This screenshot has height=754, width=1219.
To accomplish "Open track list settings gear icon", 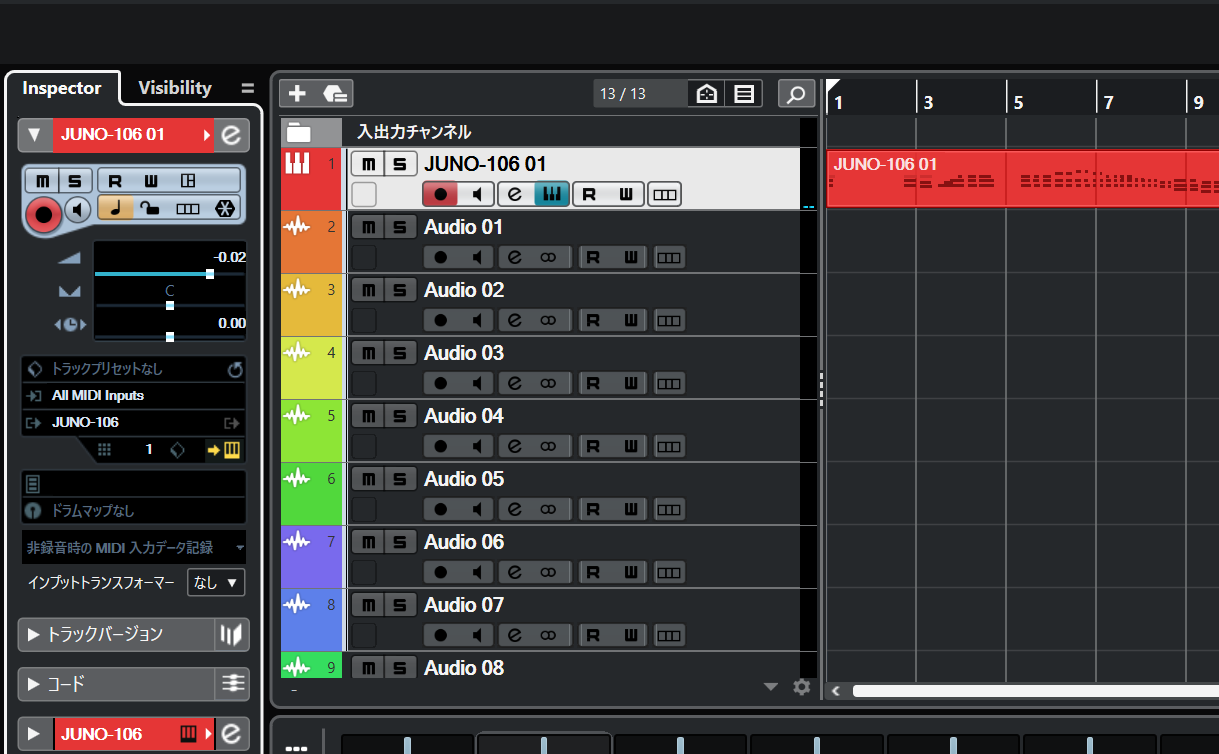I will point(801,687).
